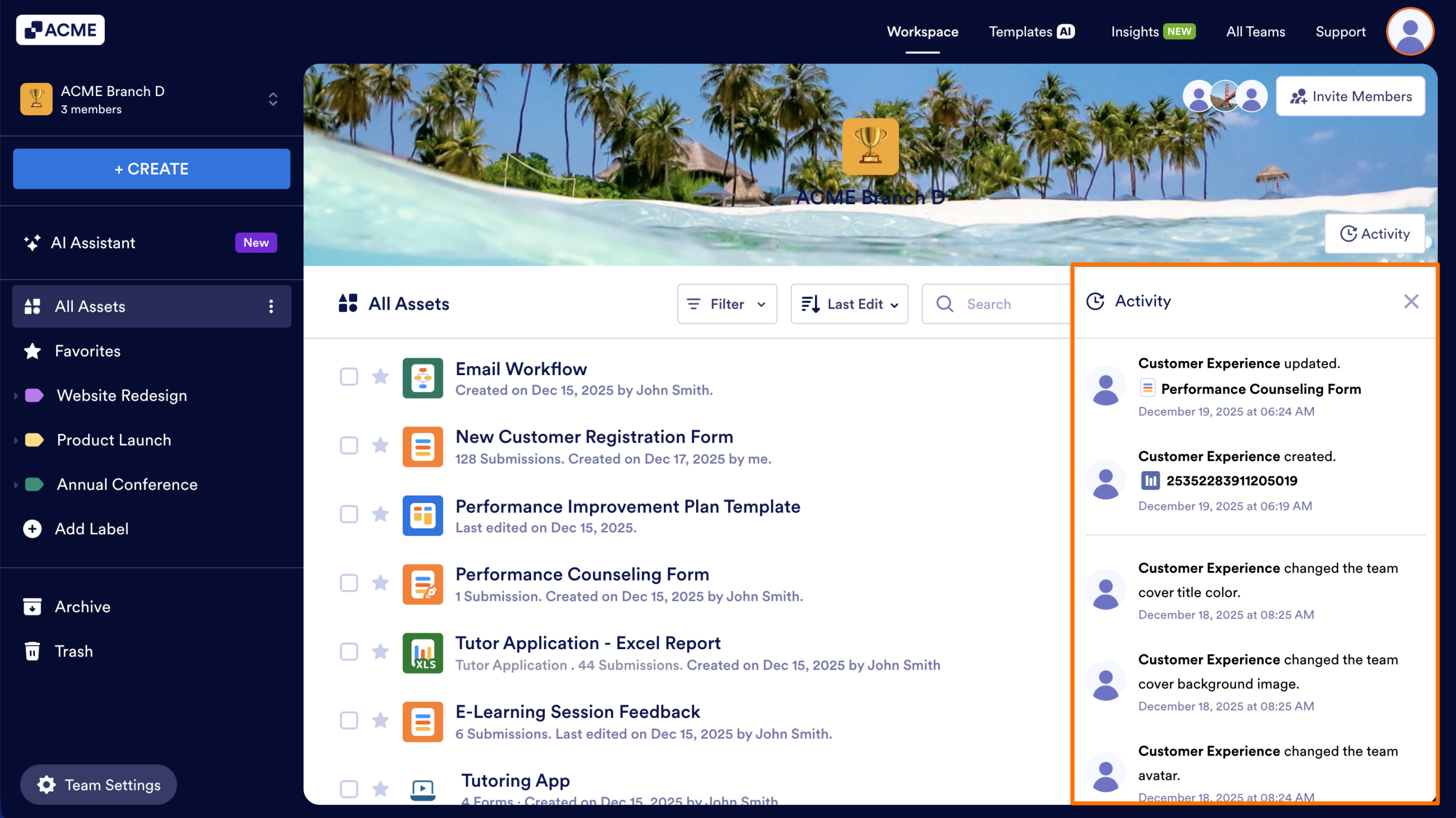Screen dimensions: 1456x818
Task: Tick the E-Learning Session Feedback checkbox
Action: (349, 720)
